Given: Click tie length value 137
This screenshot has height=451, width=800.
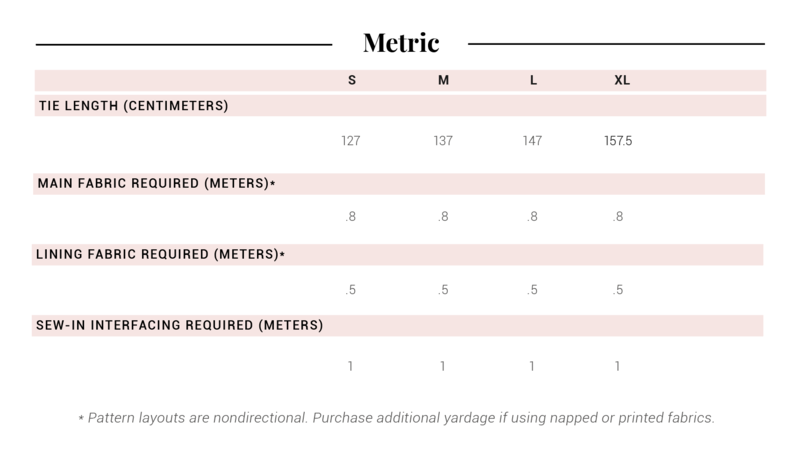Looking at the screenshot, I should tap(443, 141).
